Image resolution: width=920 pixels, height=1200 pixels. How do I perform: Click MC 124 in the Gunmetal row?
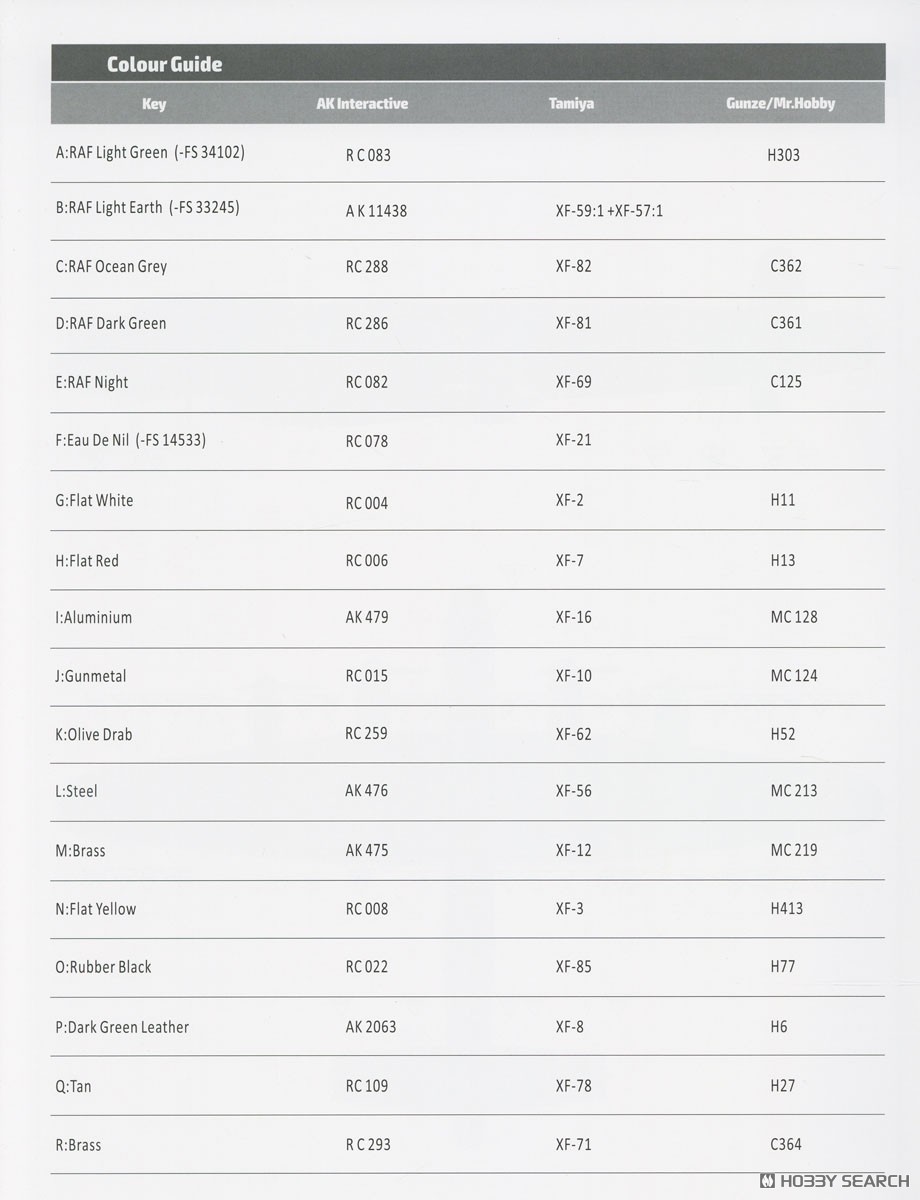(794, 675)
